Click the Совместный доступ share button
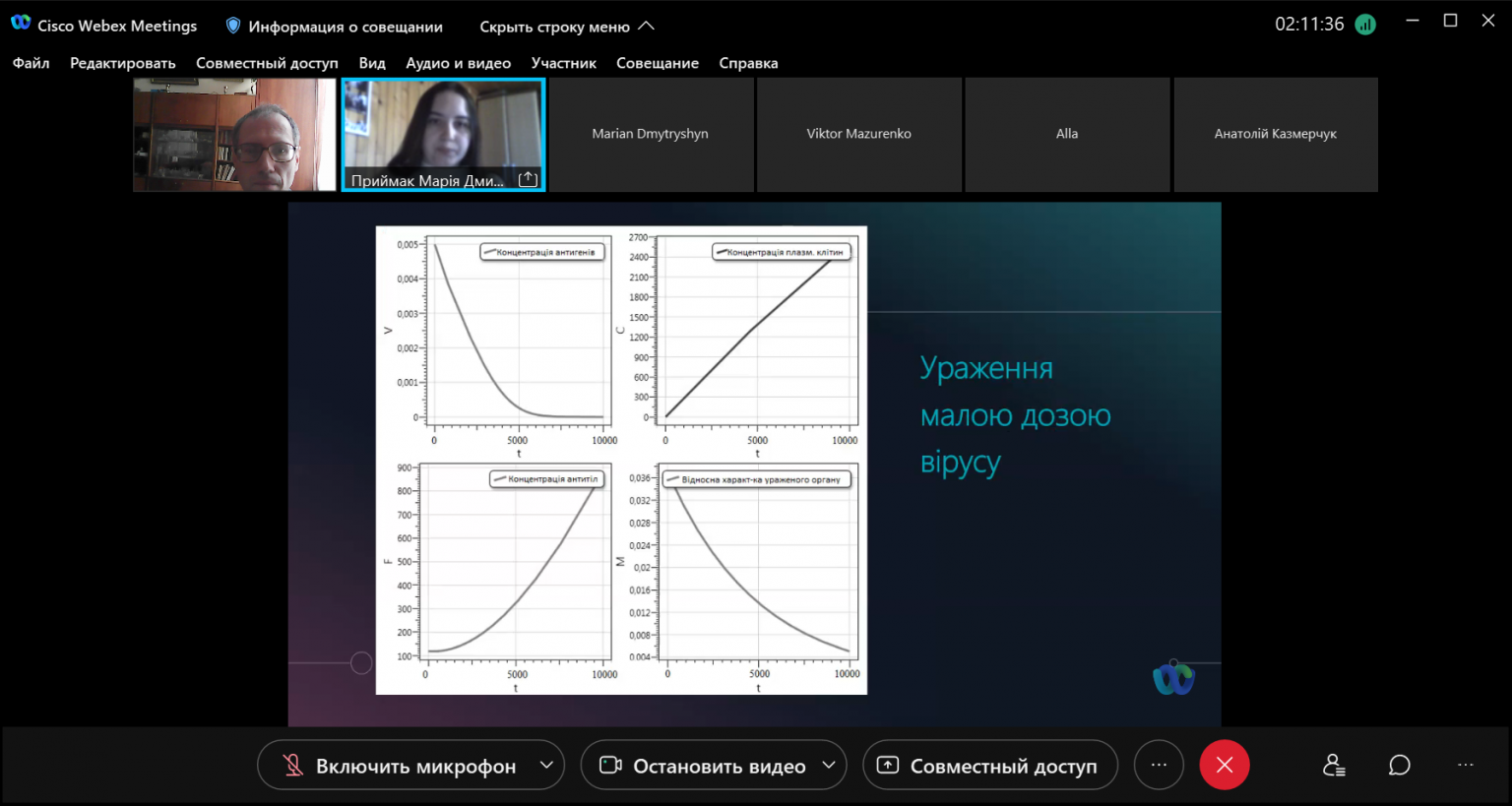Viewport: 1512px width, 806px height. click(x=990, y=765)
